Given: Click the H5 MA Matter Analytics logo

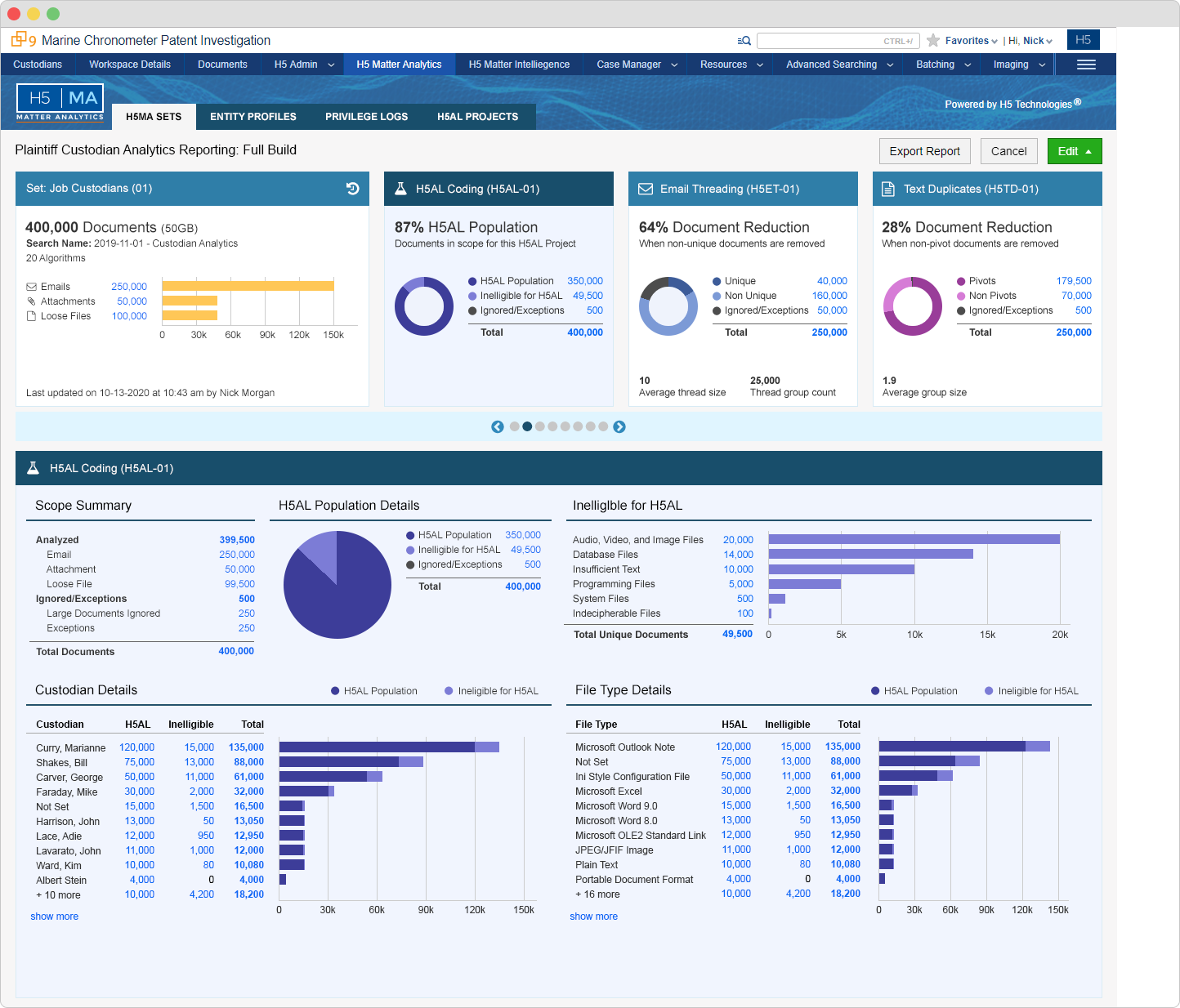Looking at the screenshot, I should click(60, 103).
